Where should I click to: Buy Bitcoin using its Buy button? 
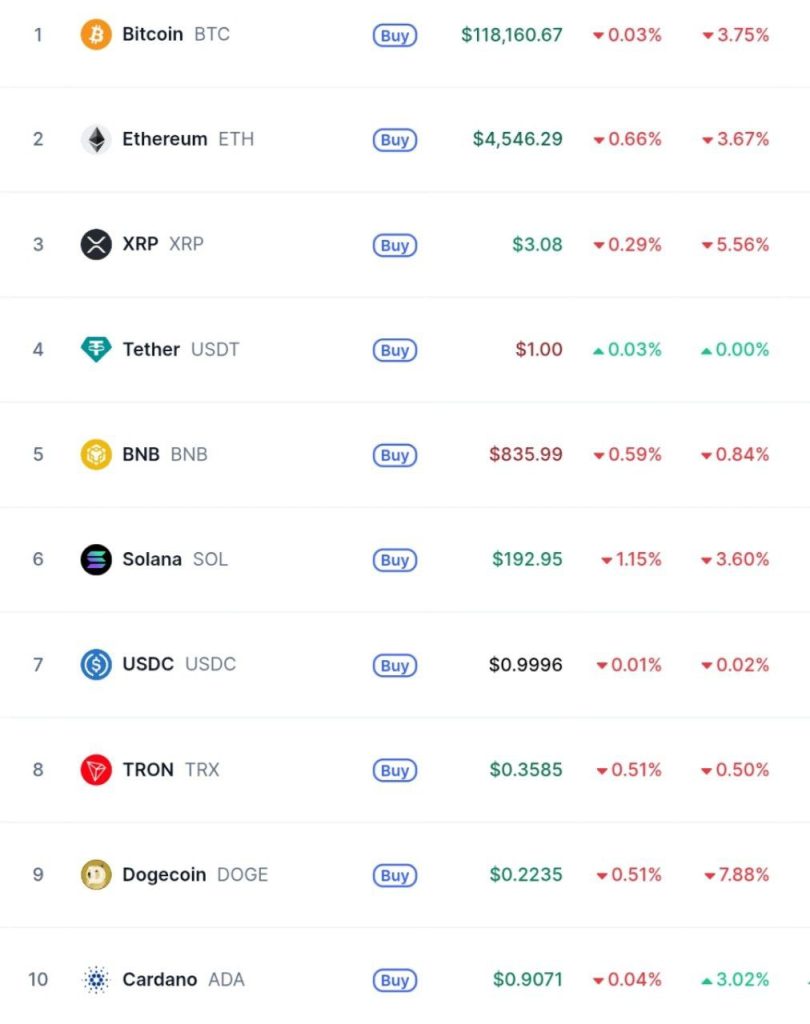395,35
